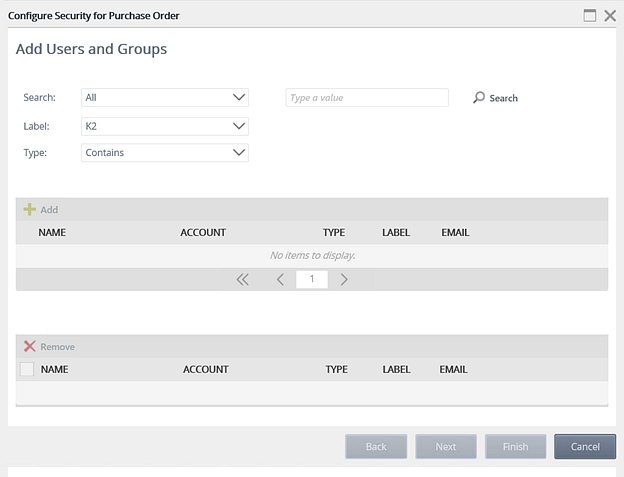Sort lower grid by EMAIL column
Screen dimensions: 624x477
tap(453, 369)
